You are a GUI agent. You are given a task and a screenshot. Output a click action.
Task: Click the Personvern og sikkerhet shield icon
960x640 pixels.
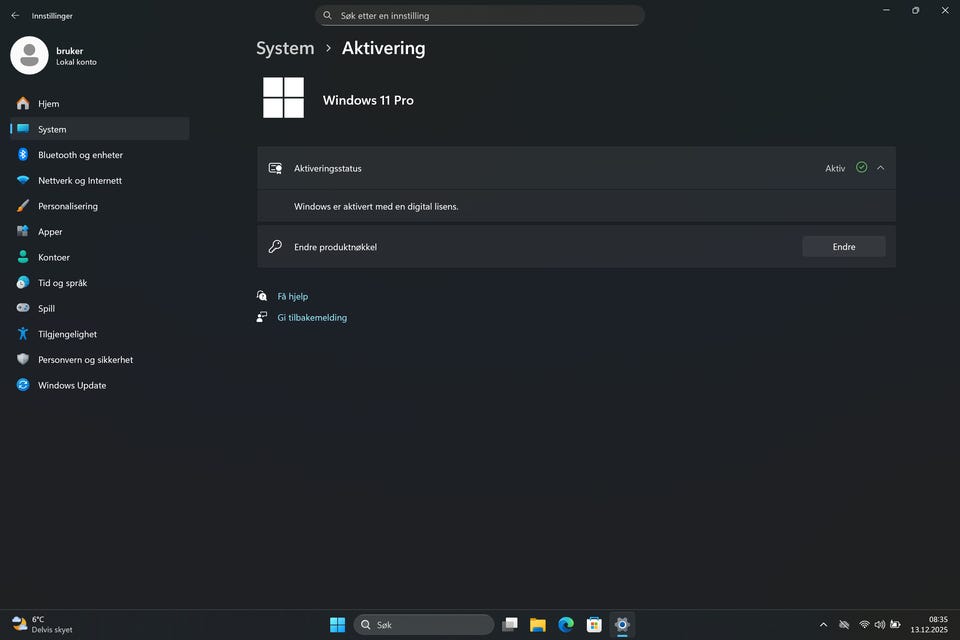point(23,360)
